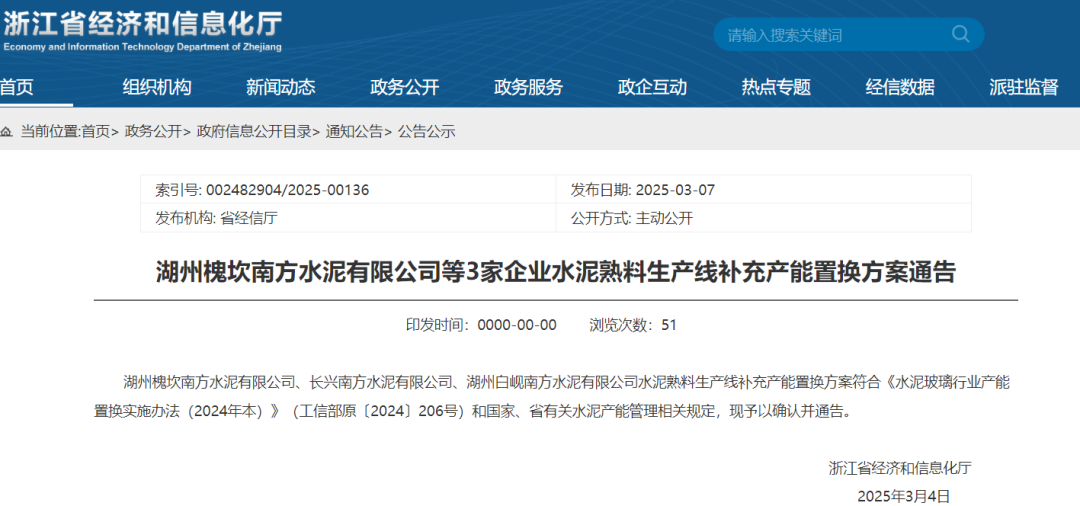Click 政务公开 in the breadcrumb trail
The height and width of the screenshot is (506, 1080).
pos(153,131)
